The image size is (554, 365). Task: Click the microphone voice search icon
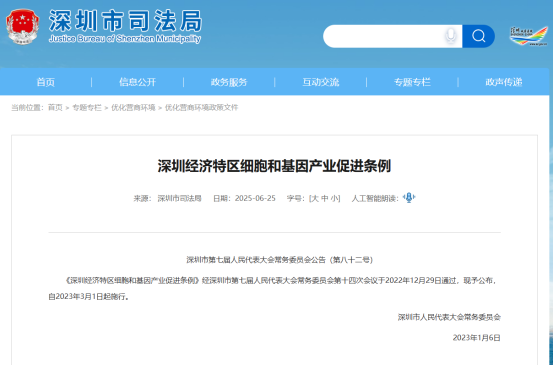tap(450, 36)
